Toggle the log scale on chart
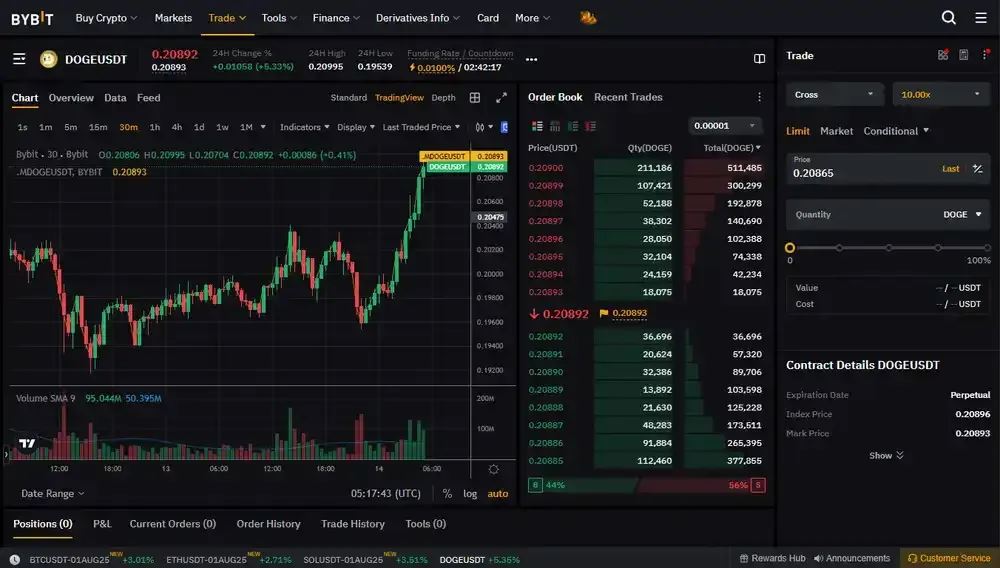Viewport: 1000px width, 568px height. point(470,493)
